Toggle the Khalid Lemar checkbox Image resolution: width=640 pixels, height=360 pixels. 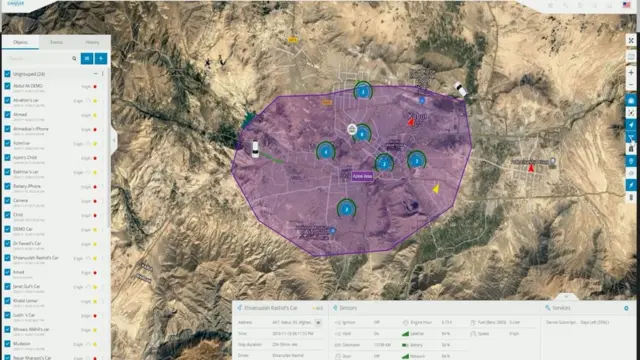[7, 301]
